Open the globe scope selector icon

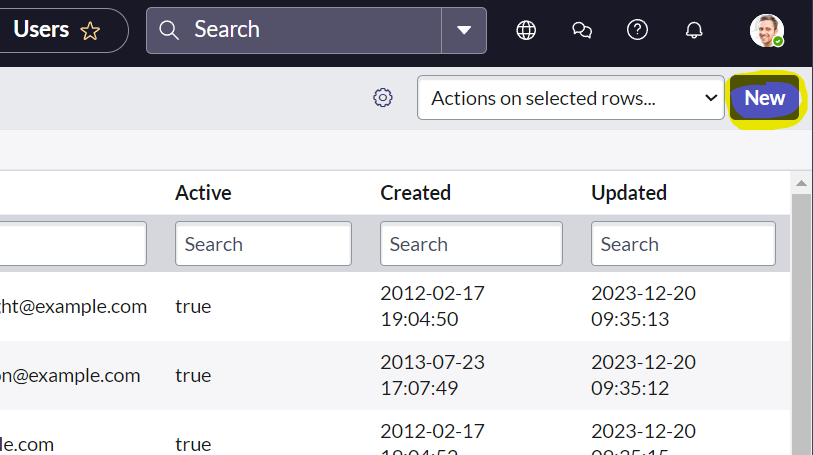pyautogui.click(x=526, y=30)
